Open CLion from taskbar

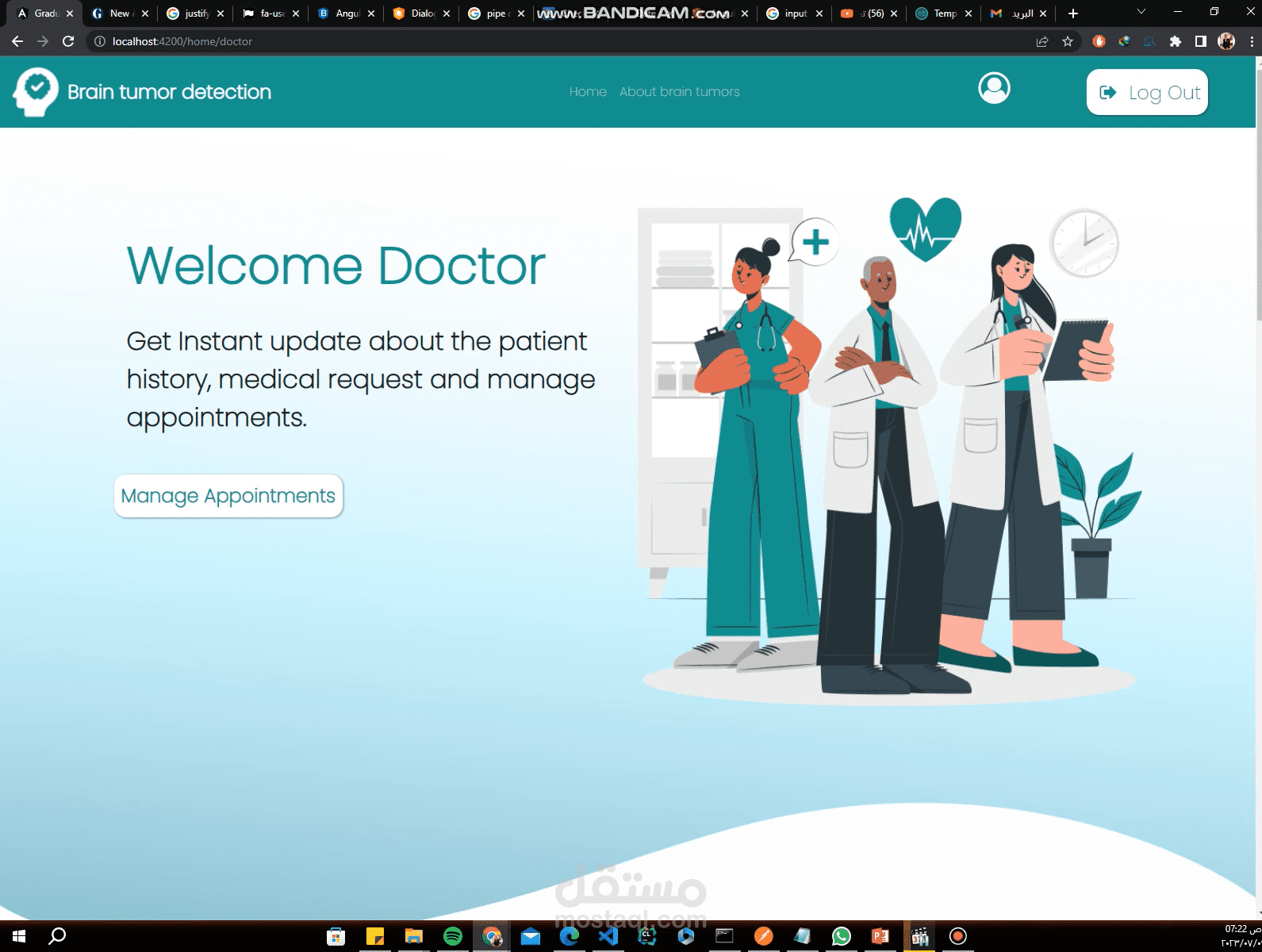click(x=647, y=936)
